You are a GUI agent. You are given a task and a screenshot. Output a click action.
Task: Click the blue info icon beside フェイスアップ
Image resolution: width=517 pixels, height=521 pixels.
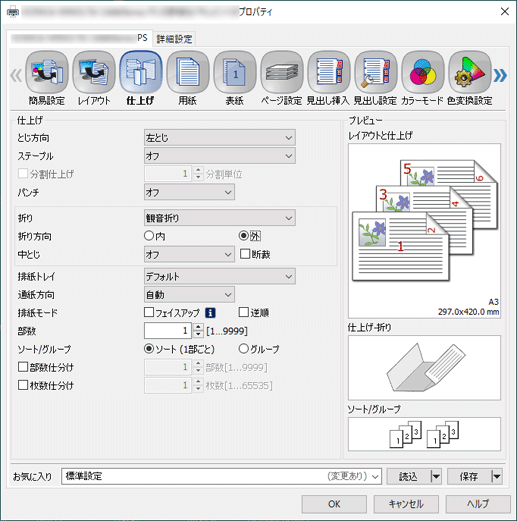pyautogui.click(x=210, y=313)
